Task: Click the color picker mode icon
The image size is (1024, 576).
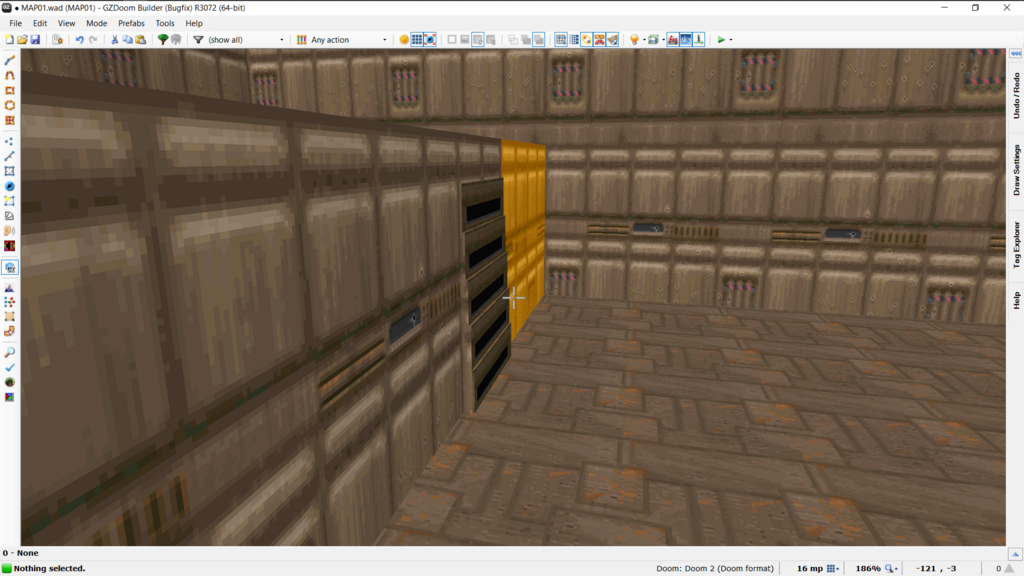Action: point(10,397)
